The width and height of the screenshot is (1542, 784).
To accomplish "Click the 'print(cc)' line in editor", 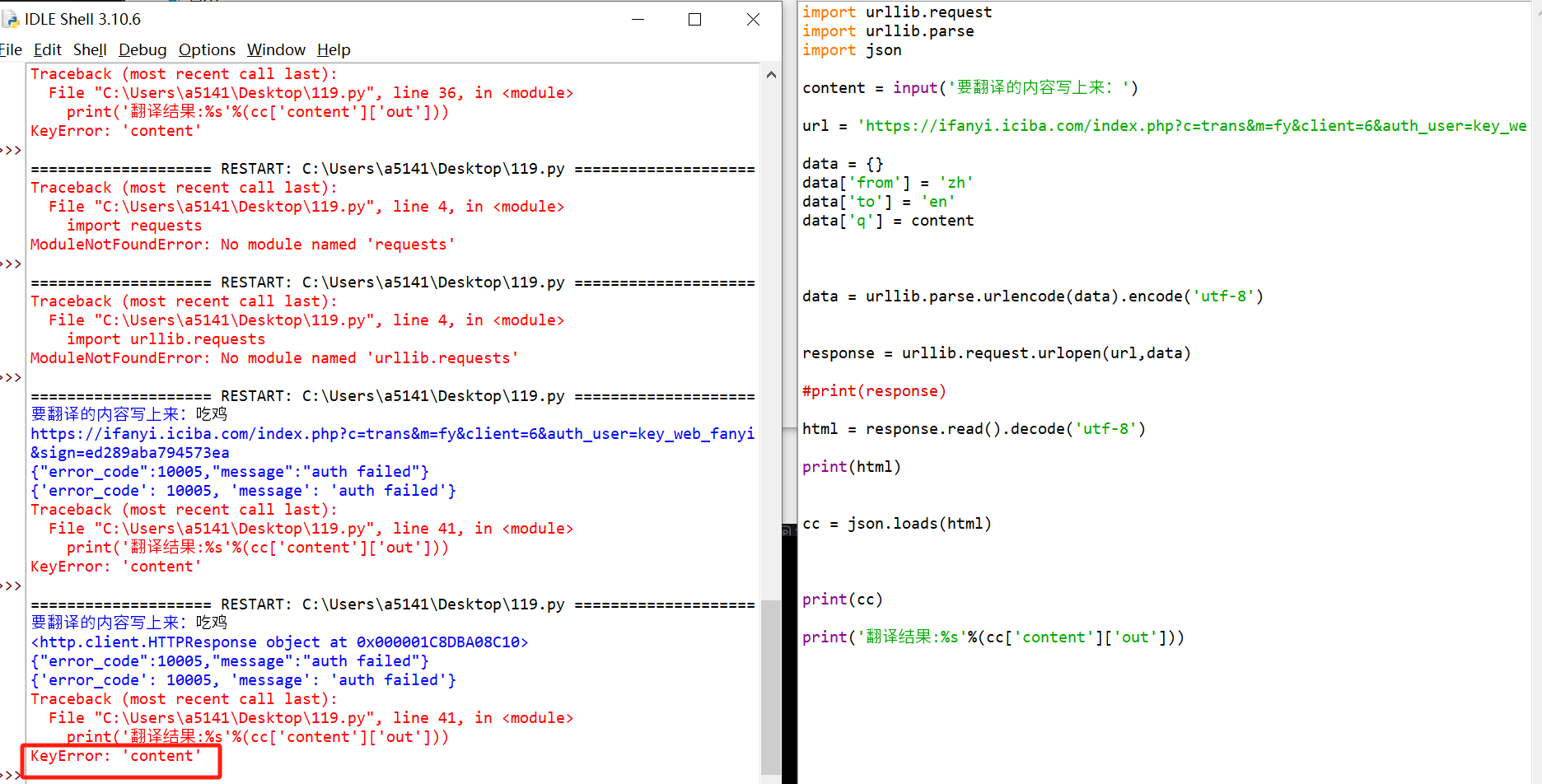I will pyautogui.click(x=843, y=600).
